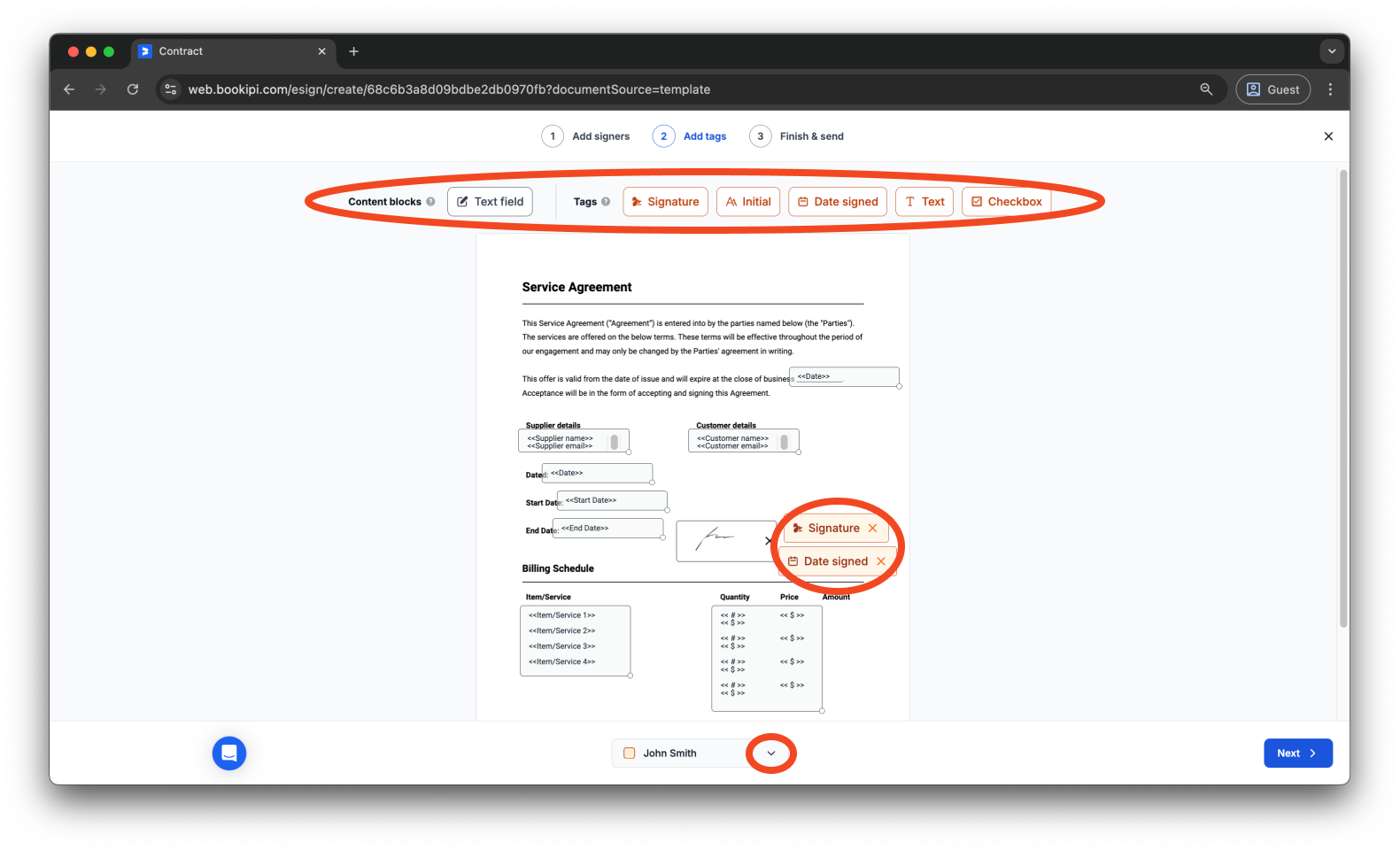Viewport: 1400px width, 850px height.
Task: Click the <<End Date>> text field
Action: tap(608, 529)
